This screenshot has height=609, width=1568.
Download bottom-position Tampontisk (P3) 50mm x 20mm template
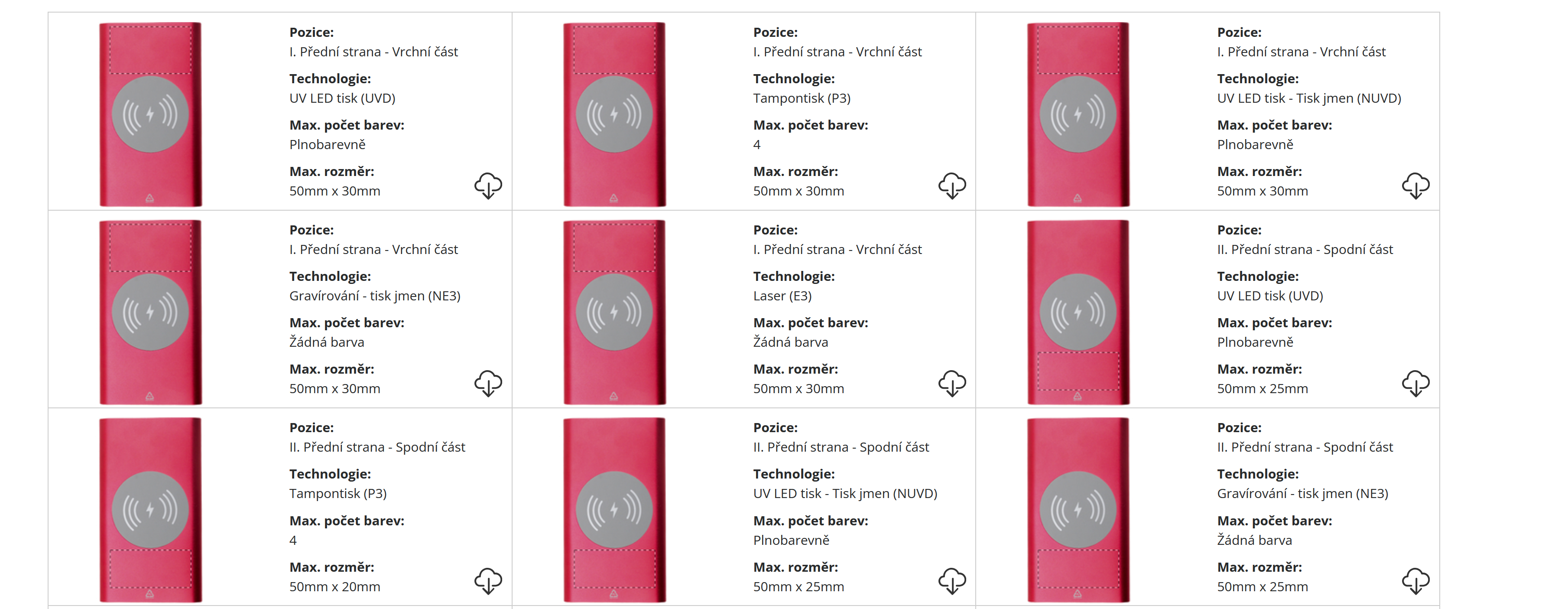coord(488,581)
